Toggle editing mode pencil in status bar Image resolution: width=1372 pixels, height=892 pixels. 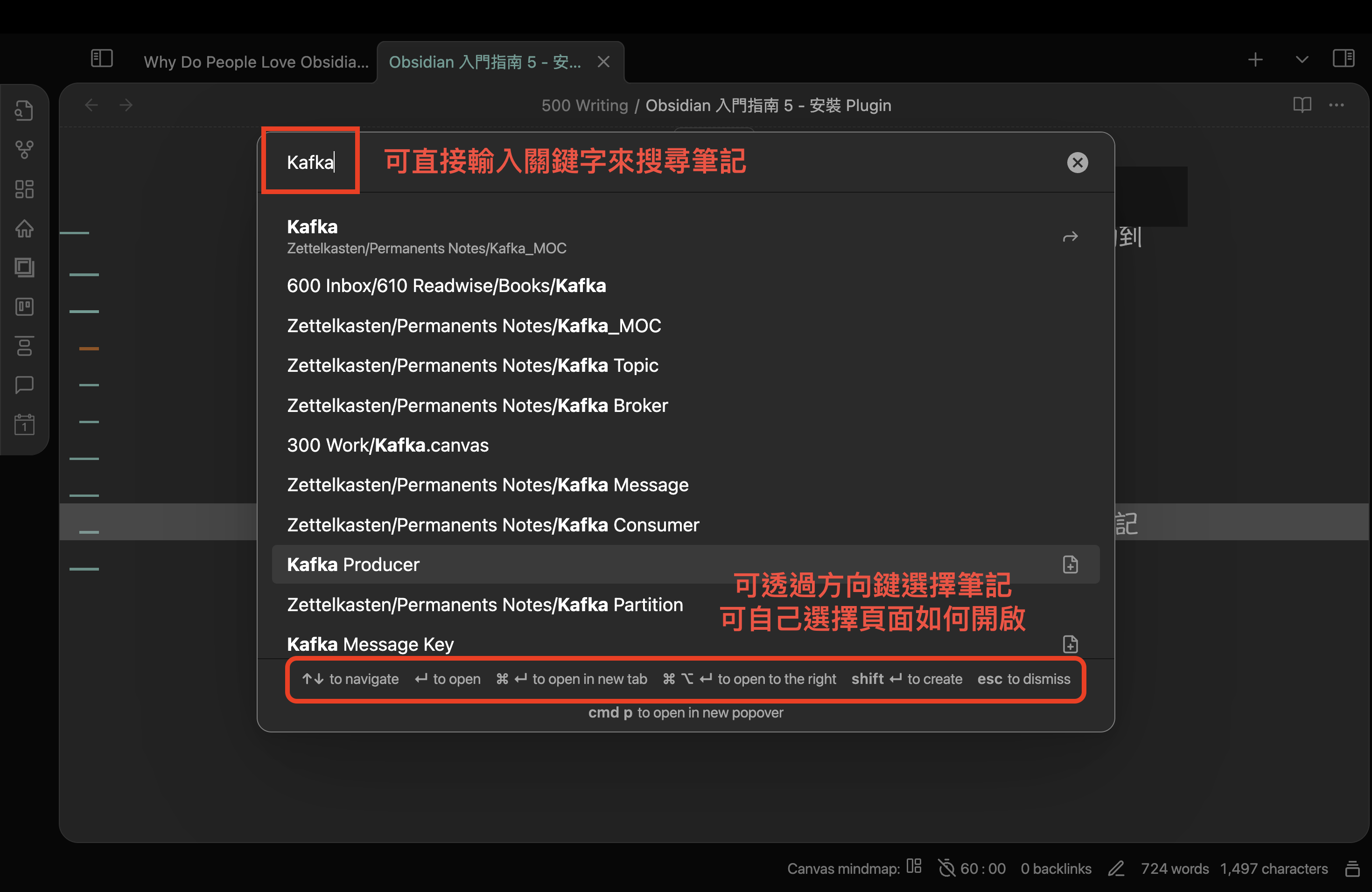[x=1116, y=868]
